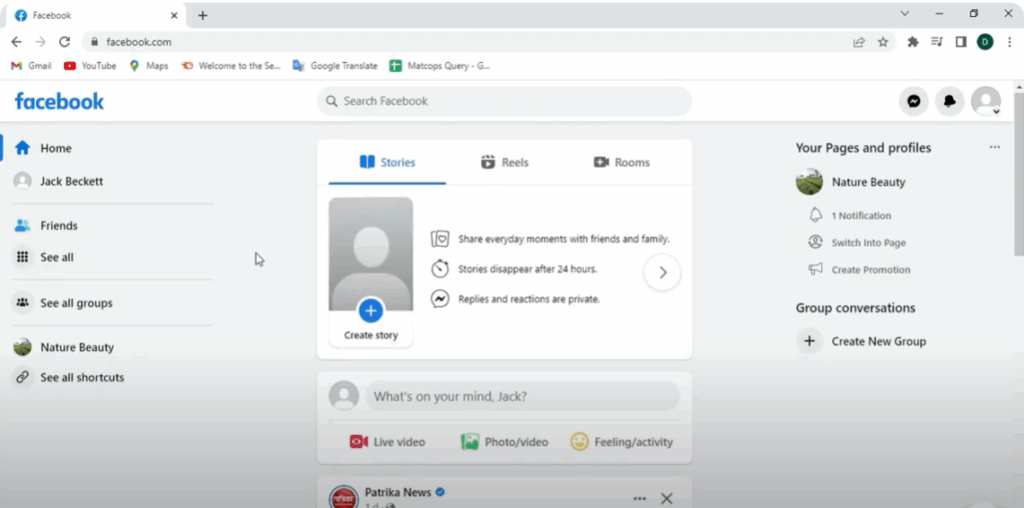Open the notifications bell icon
Screen dimensions: 1024x508
tap(949, 101)
